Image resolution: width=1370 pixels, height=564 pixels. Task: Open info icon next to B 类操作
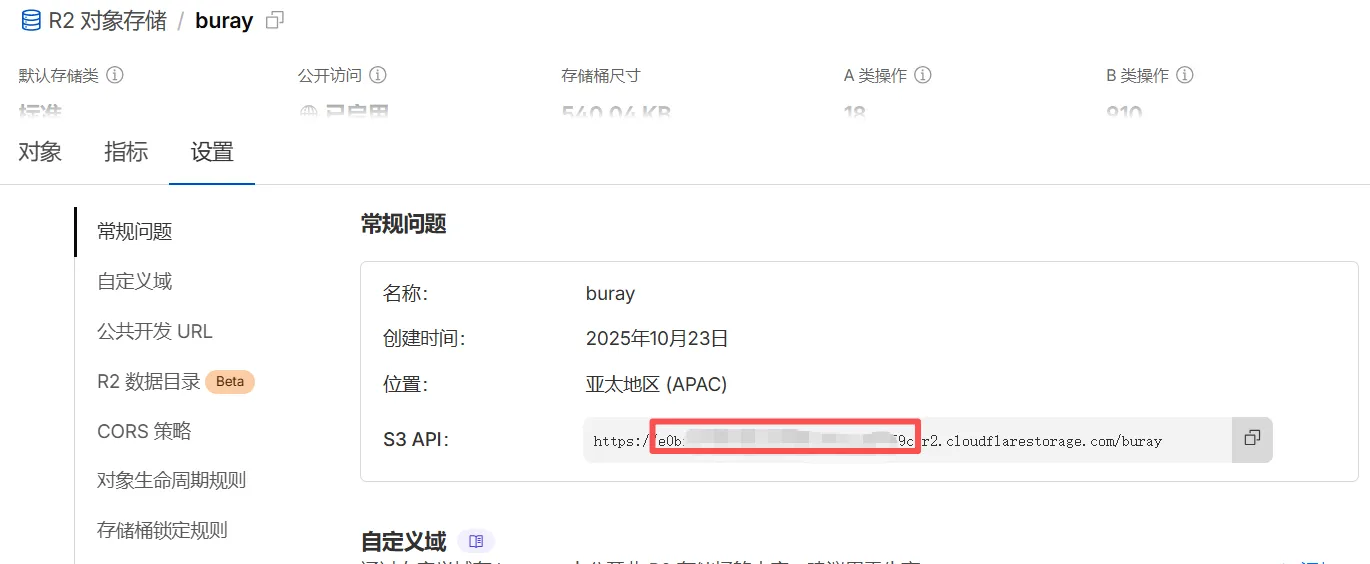(1185, 75)
